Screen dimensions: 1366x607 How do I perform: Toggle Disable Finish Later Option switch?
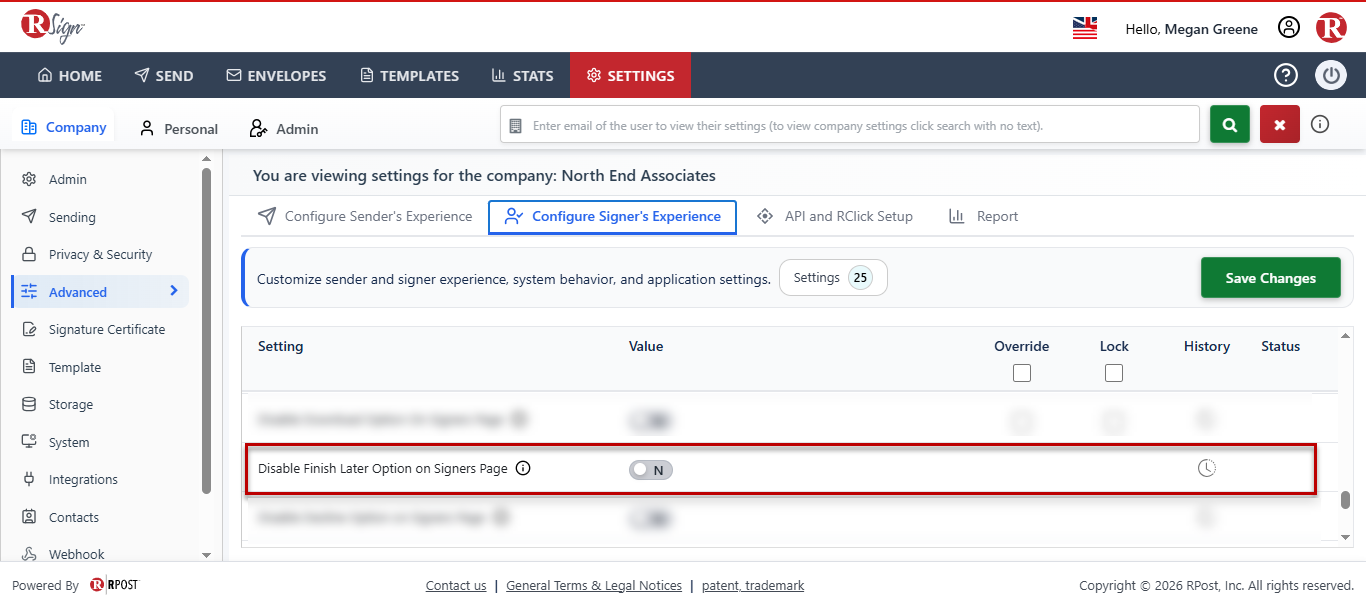651,469
